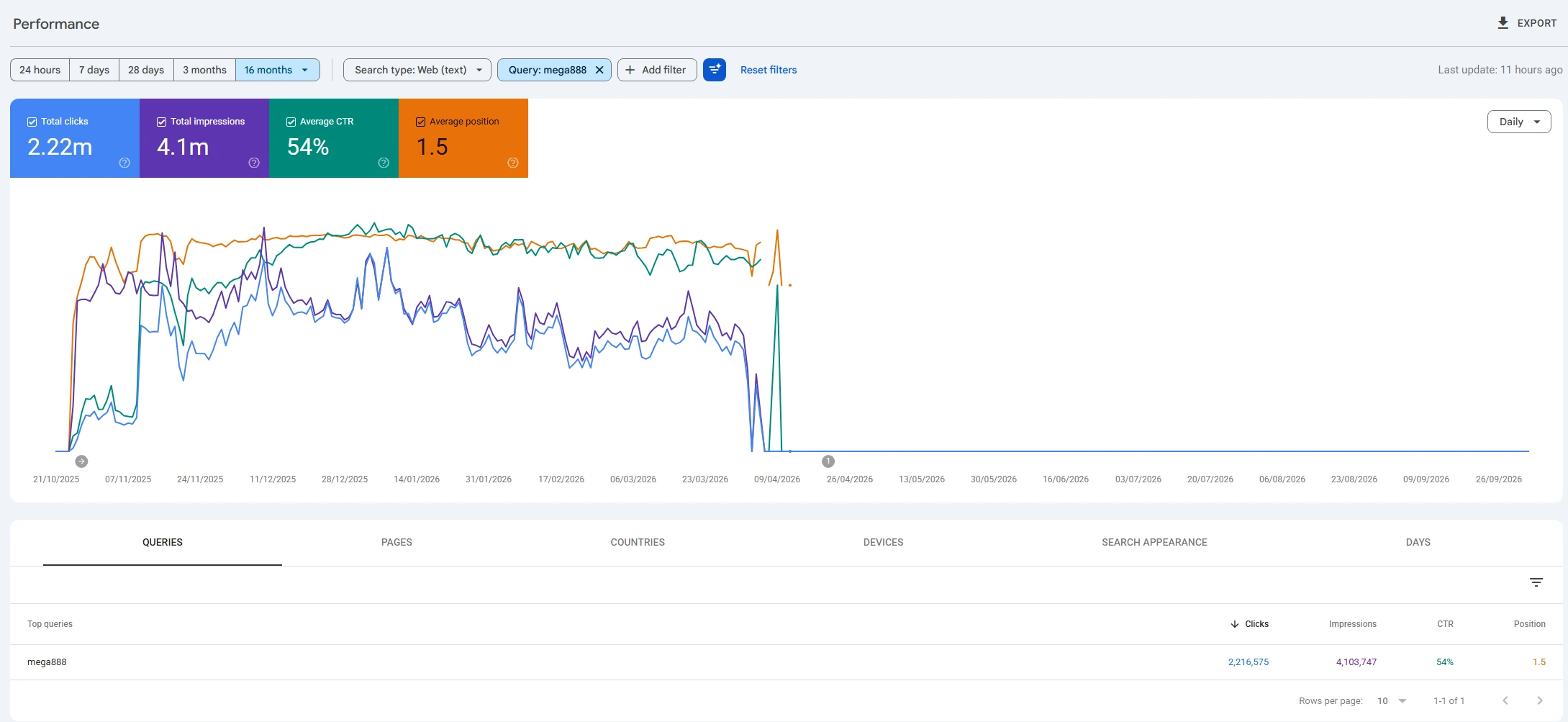The image size is (1568, 722).
Task: Open Total impressions help question icon
Action: click(254, 163)
